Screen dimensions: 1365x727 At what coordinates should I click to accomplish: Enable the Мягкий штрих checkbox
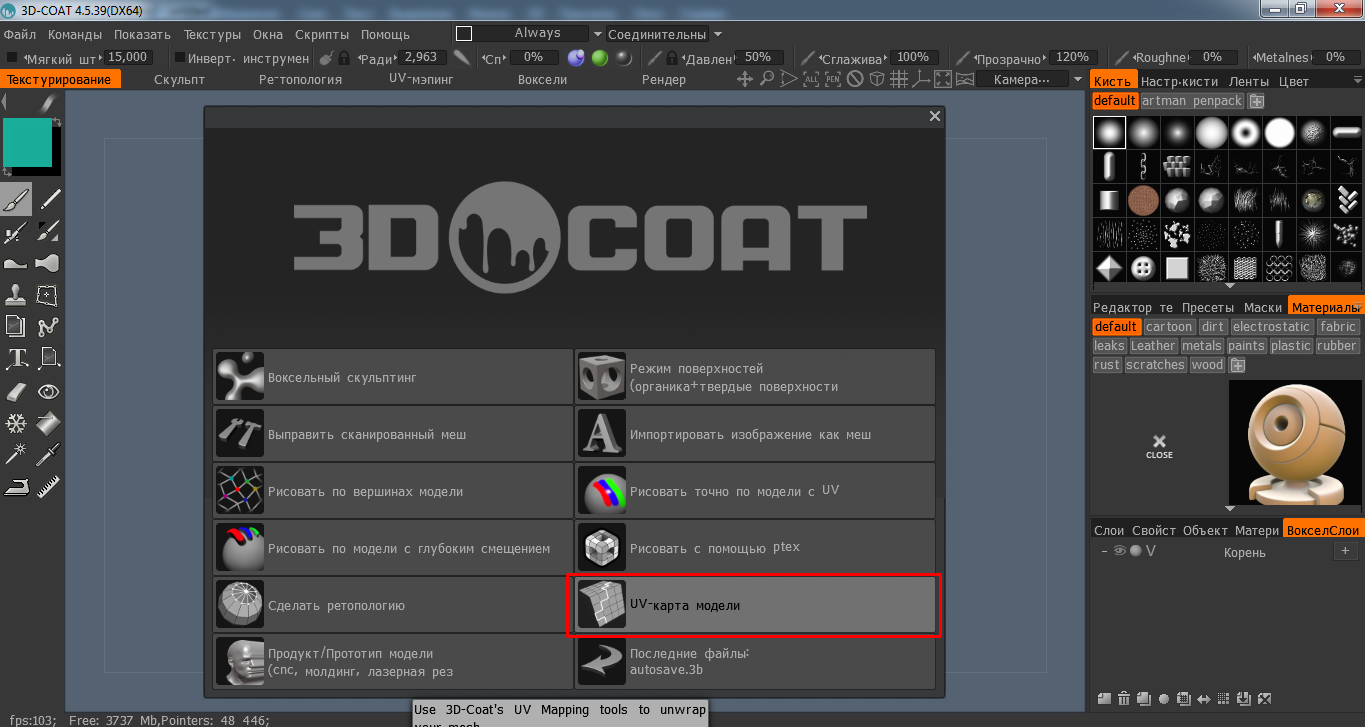[x=12, y=58]
